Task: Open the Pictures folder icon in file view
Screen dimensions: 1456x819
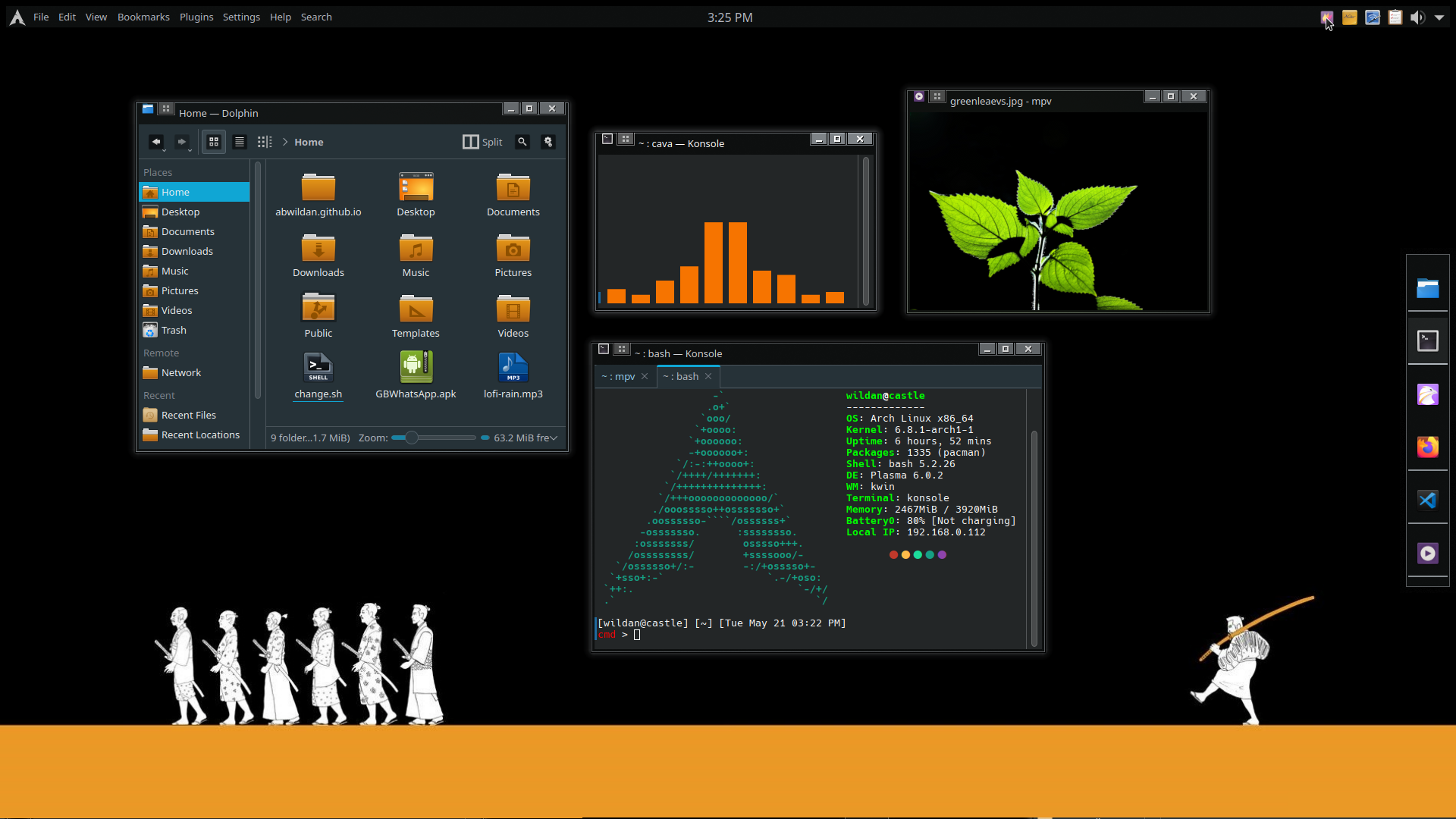Action: point(513,256)
